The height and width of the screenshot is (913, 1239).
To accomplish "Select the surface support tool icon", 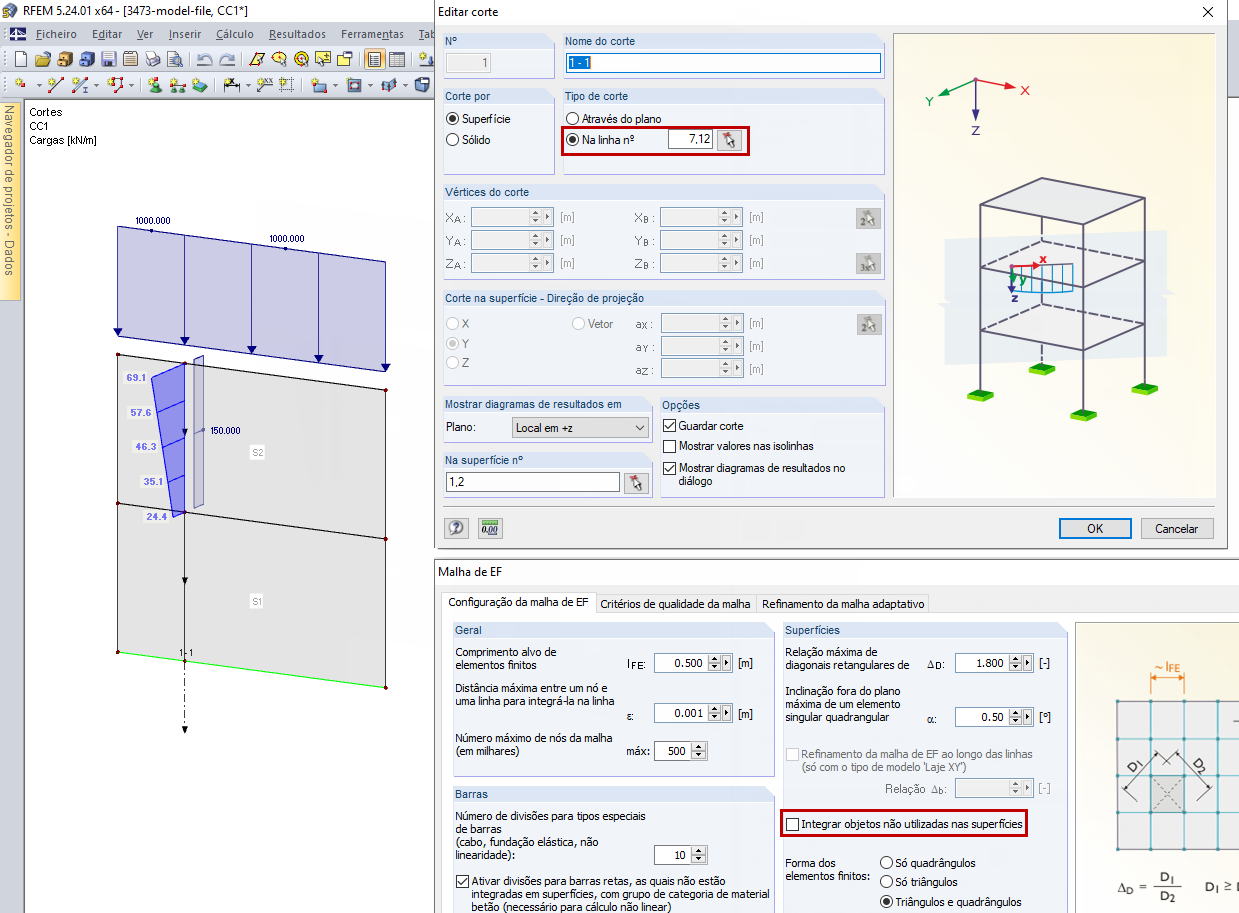I will (x=200, y=85).
